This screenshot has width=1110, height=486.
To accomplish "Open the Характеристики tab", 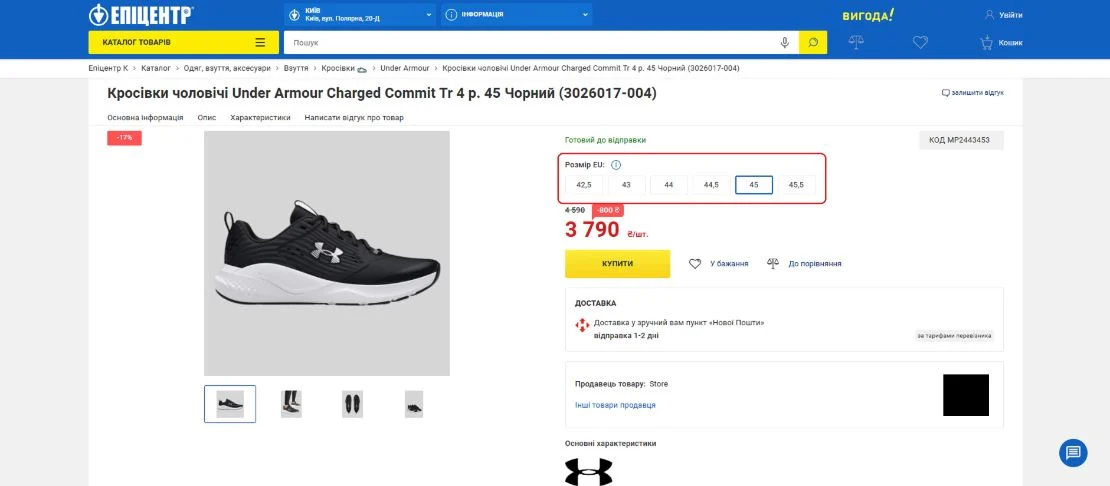I will 261,117.
